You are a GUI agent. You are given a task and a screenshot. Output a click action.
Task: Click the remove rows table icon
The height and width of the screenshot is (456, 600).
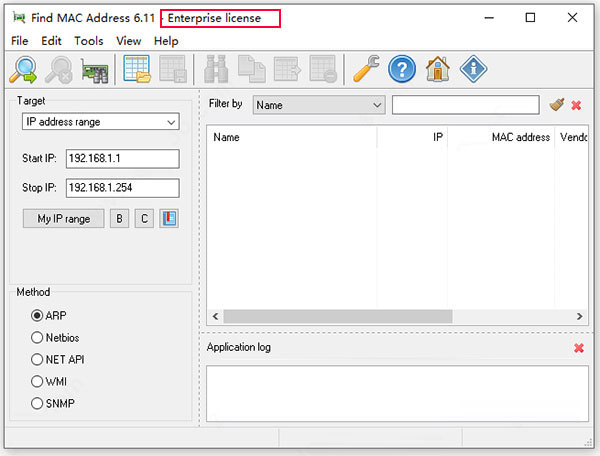pos(323,69)
